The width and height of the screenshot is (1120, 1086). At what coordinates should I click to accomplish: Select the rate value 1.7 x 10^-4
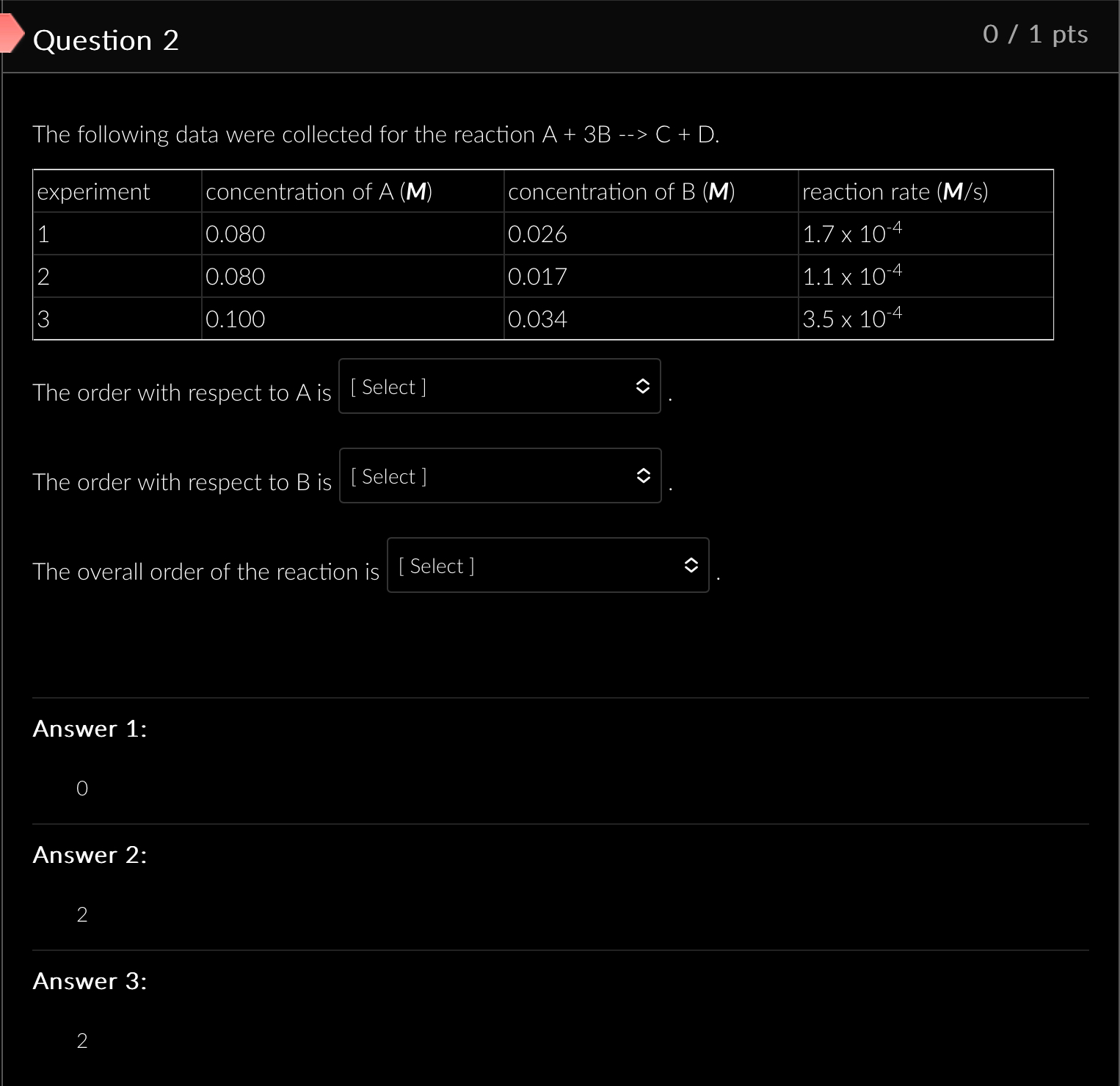[x=852, y=233]
